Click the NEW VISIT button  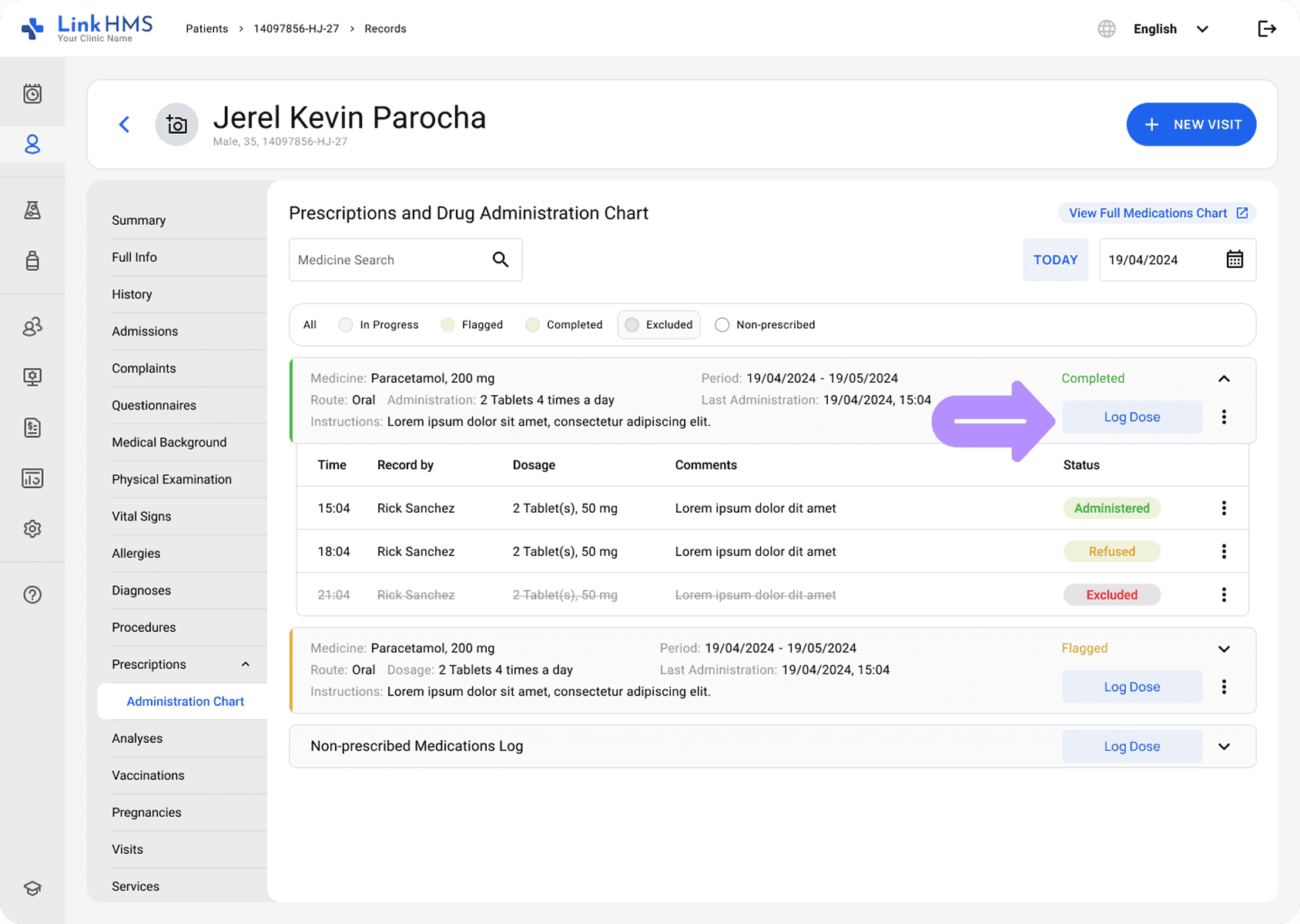1191,125
